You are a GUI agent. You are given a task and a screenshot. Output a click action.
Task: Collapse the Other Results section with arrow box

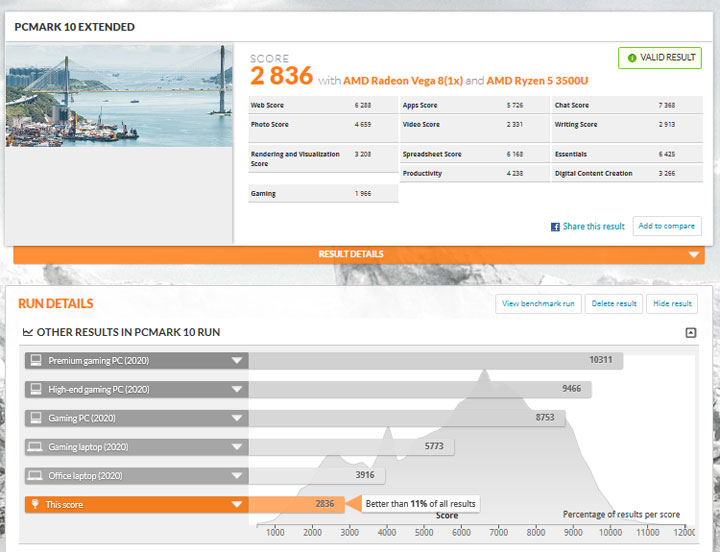[690, 332]
